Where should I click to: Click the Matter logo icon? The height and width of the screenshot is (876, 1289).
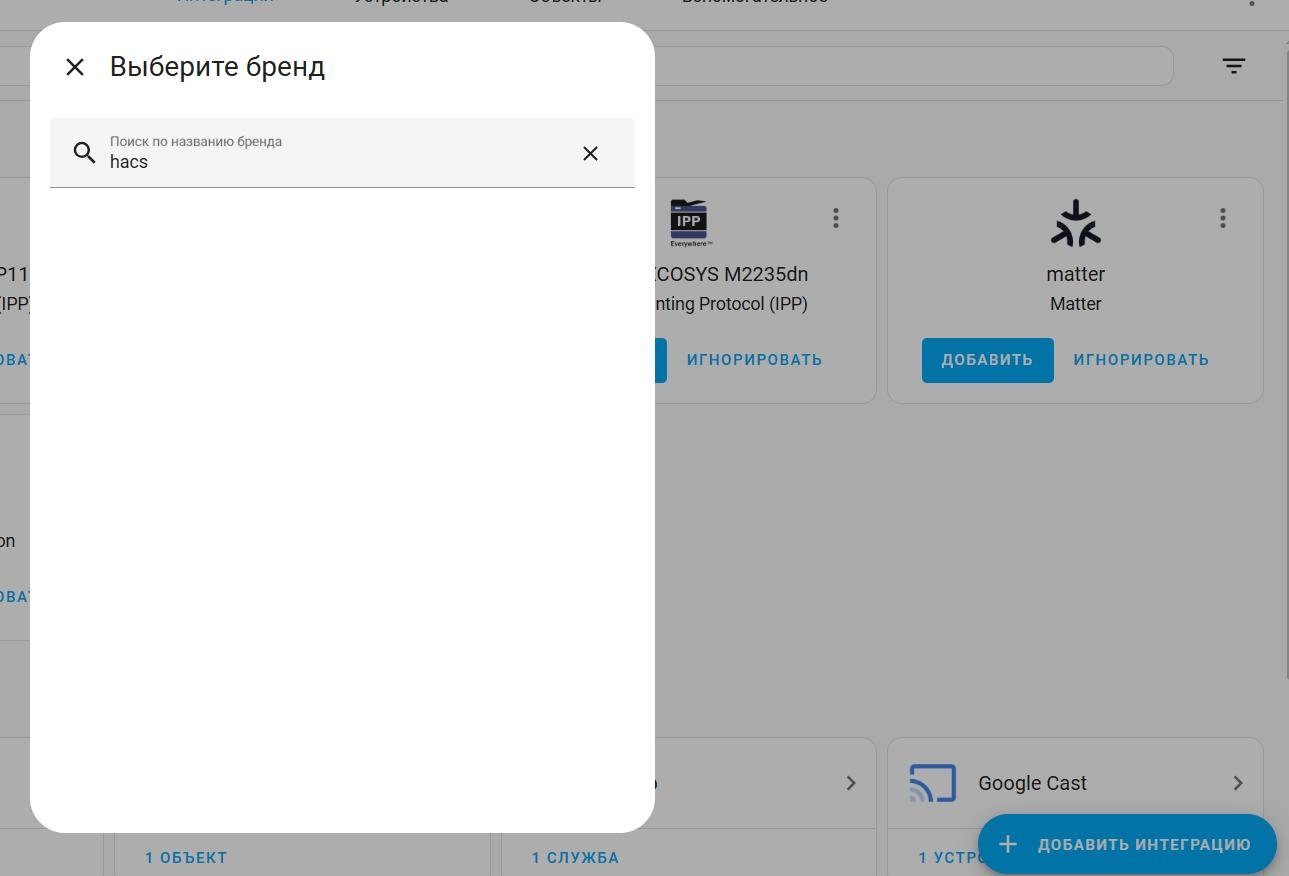1076,223
